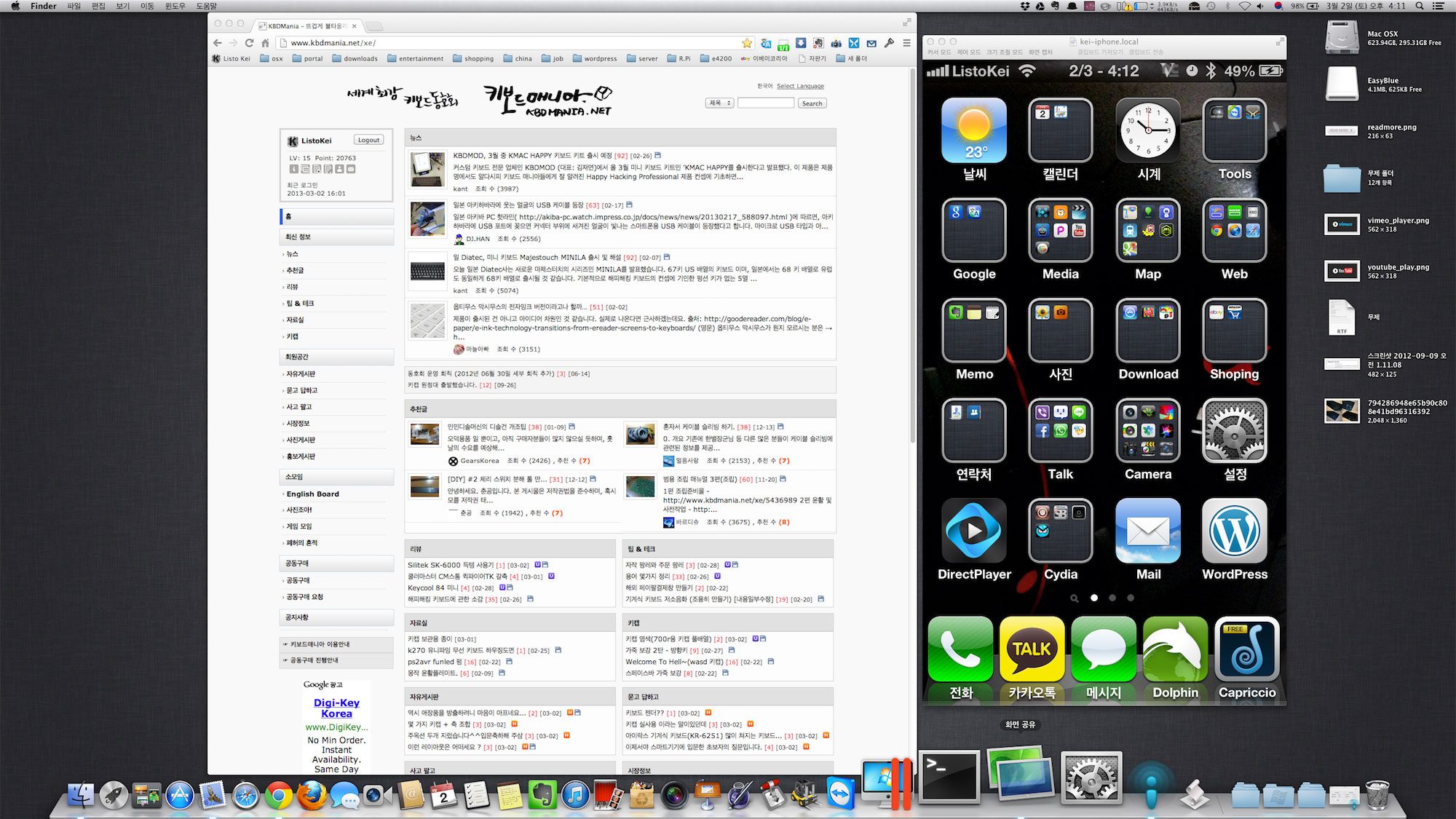
Task: Click the Logout button
Action: (368, 140)
